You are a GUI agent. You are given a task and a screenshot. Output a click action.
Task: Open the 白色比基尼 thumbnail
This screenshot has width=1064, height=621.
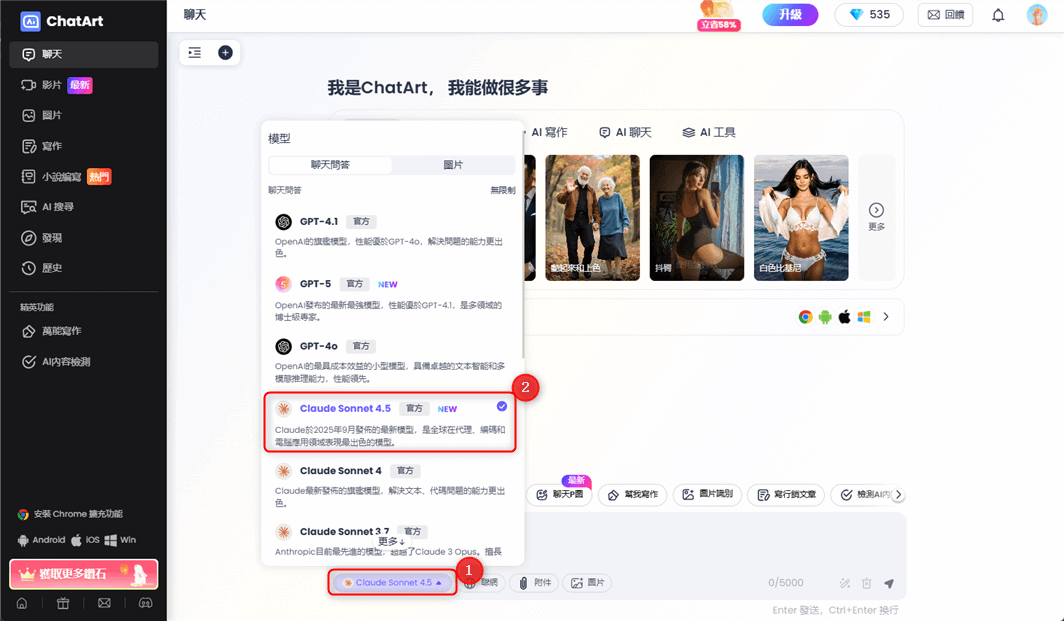801,217
